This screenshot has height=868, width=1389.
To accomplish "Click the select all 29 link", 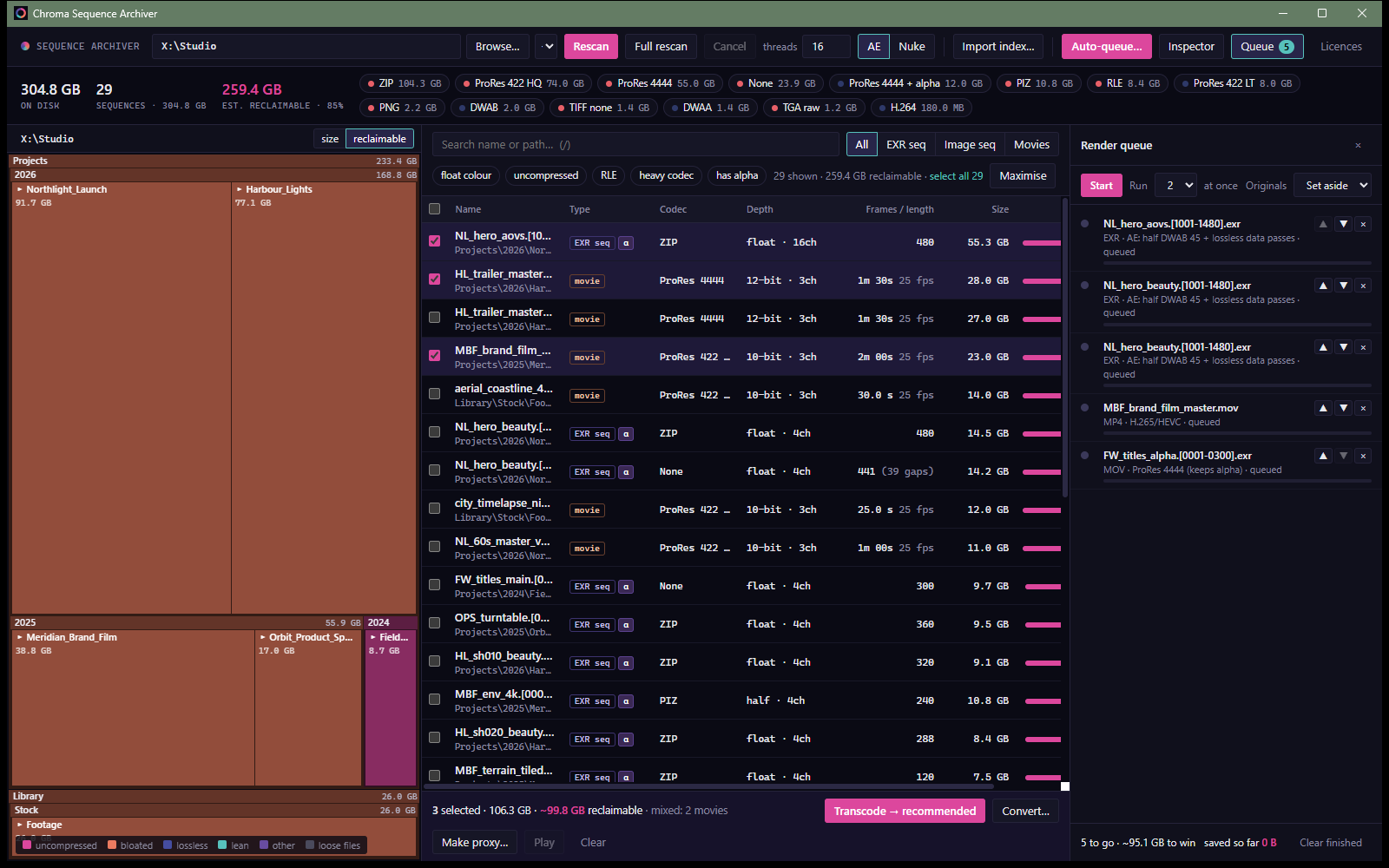I will coord(956,176).
